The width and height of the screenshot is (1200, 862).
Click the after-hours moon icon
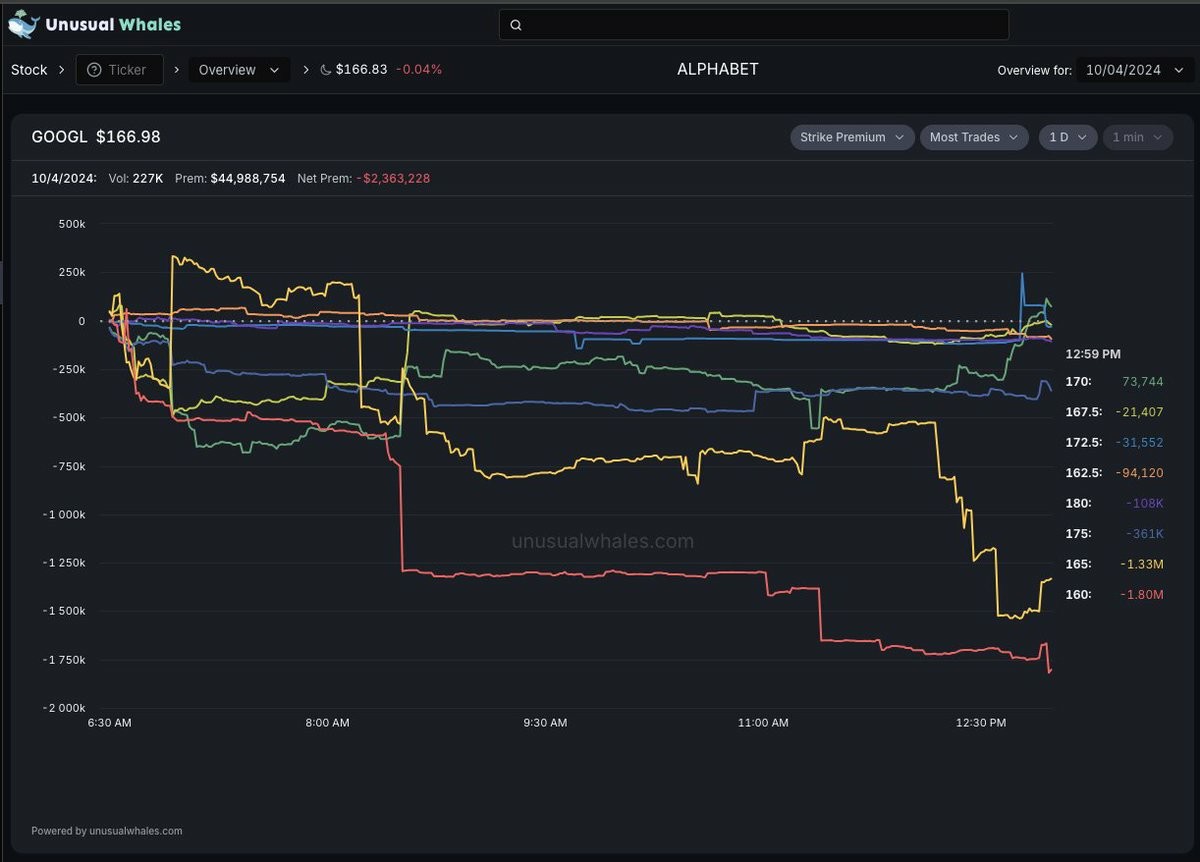point(326,70)
